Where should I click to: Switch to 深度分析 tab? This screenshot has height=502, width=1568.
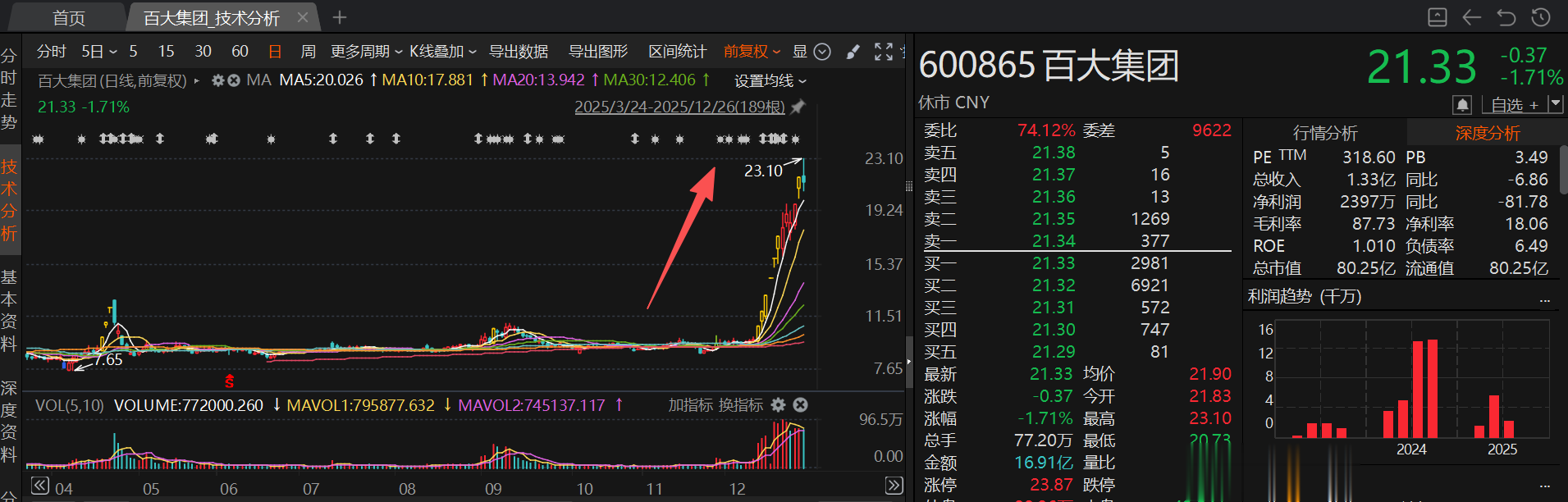click(x=1488, y=133)
